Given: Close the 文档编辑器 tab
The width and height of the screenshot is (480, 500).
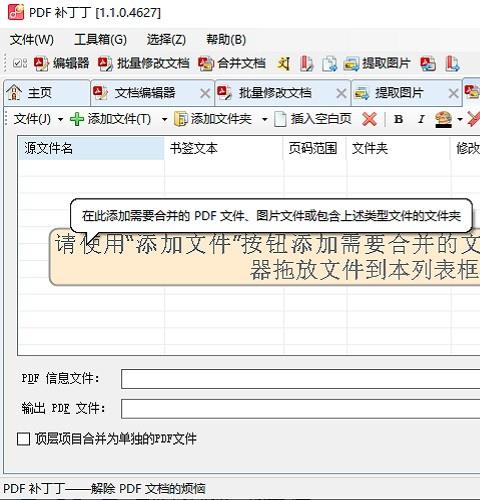Looking at the screenshot, I should (x=205, y=93).
